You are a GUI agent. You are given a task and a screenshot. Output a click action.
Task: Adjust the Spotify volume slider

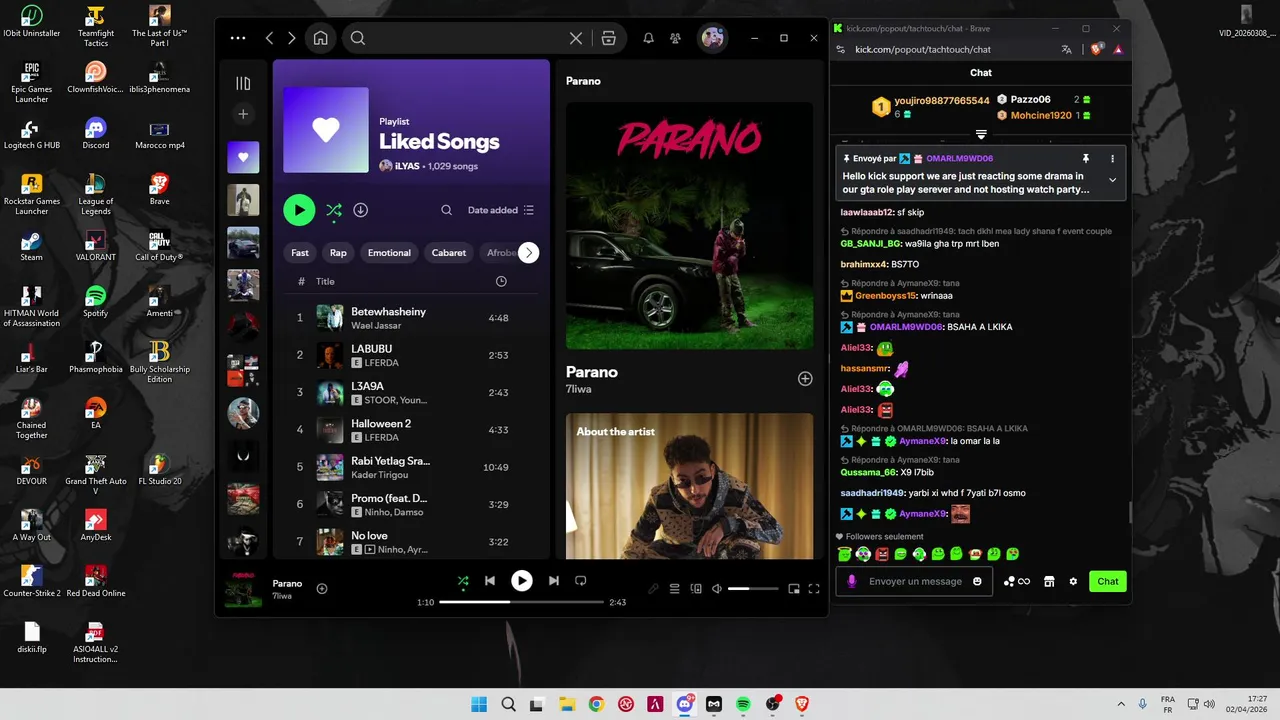coord(752,589)
